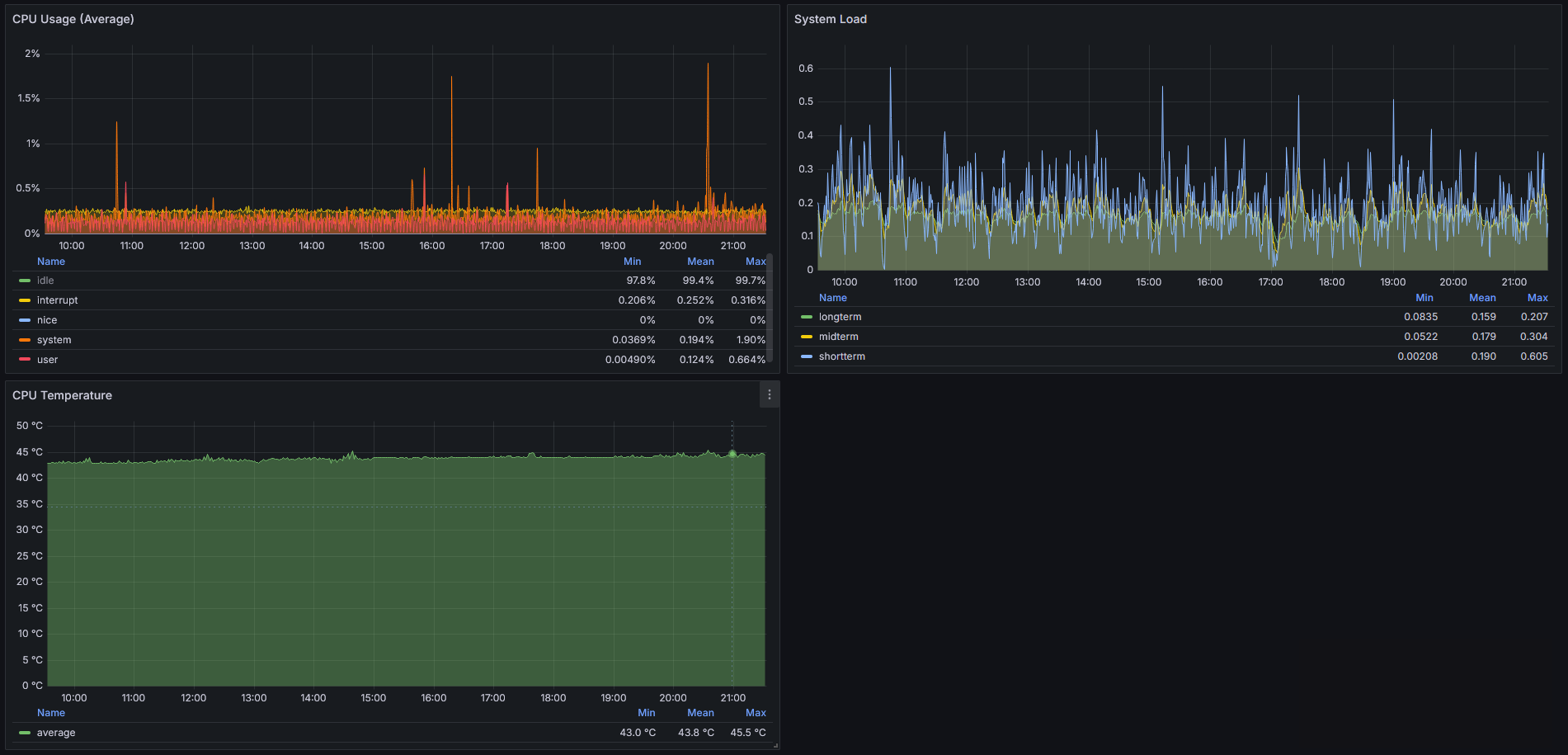
Task: Toggle the idle series in the legend
Action: (x=45, y=281)
